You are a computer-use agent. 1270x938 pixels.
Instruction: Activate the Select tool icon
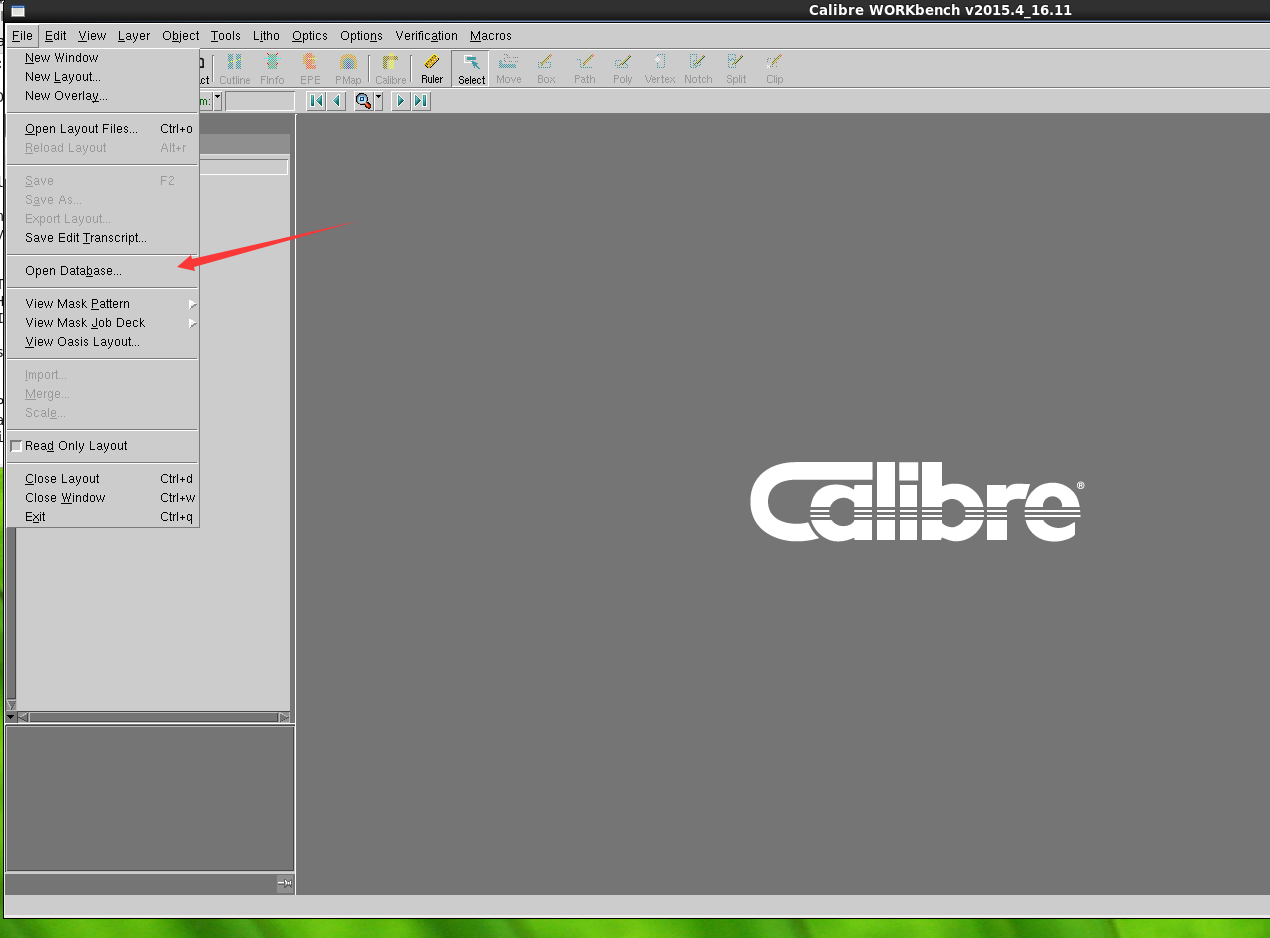coord(471,69)
